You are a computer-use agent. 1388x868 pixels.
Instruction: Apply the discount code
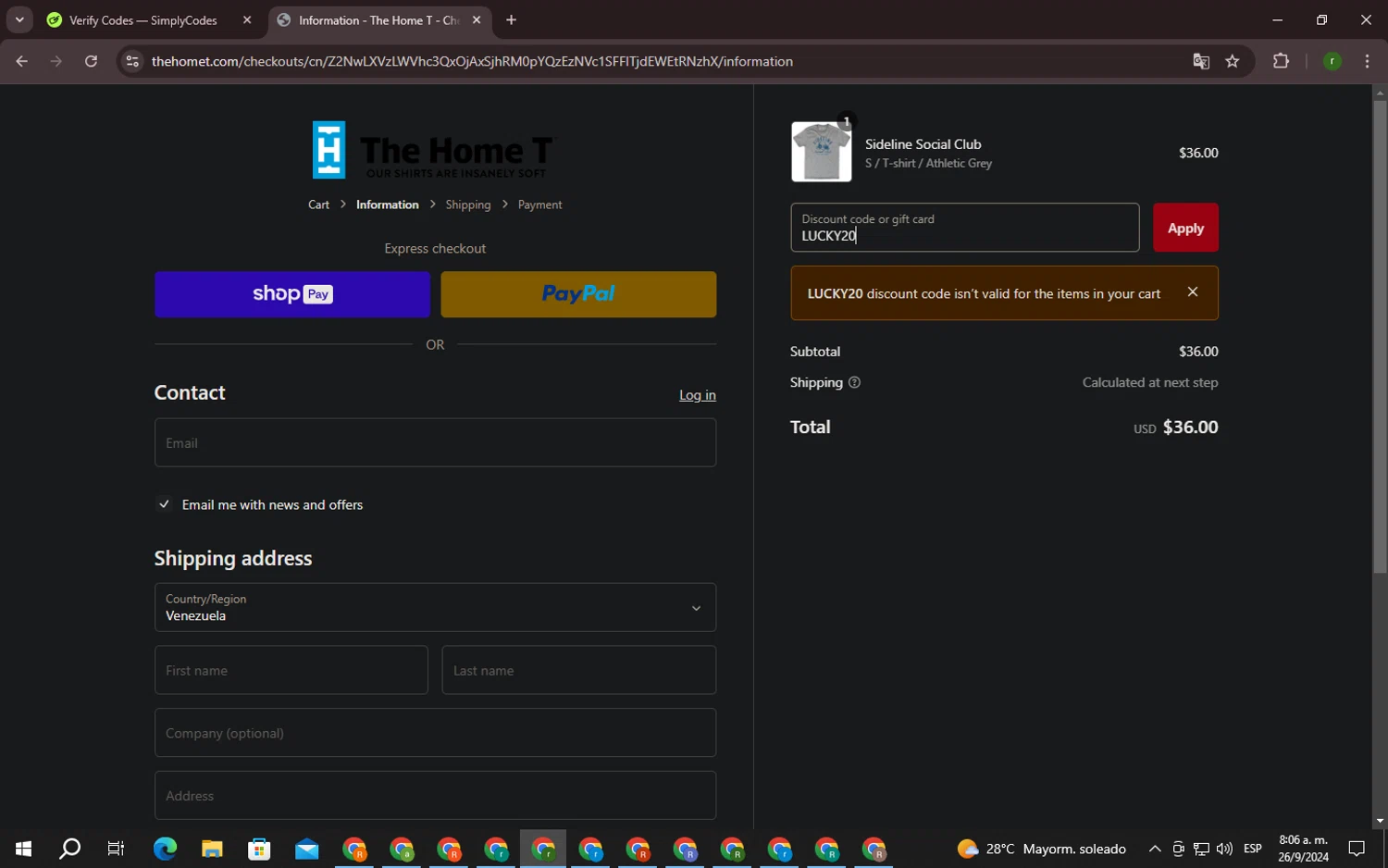click(1185, 228)
